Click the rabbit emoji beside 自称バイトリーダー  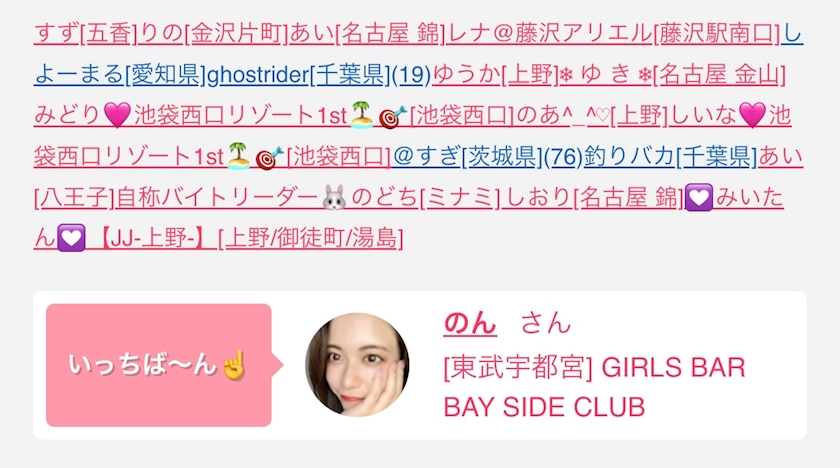[x=334, y=197]
